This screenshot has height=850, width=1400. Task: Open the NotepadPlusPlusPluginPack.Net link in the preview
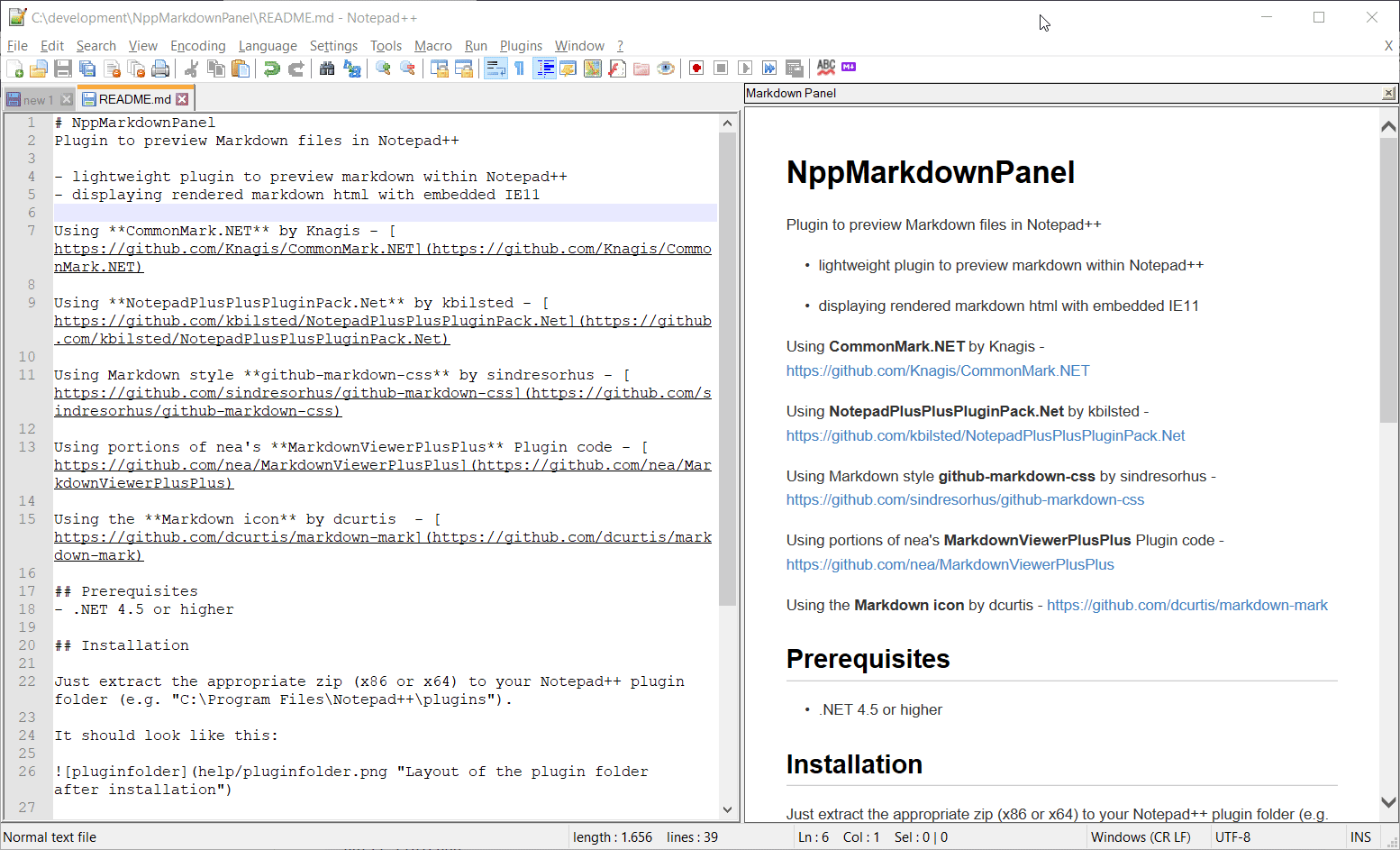coord(986,435)
